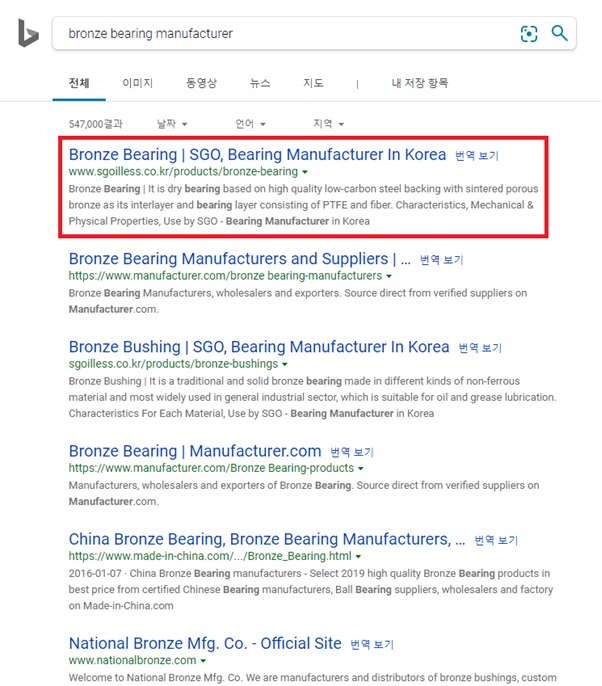Click snippet 'Bronze Bushing | It is a traditional'
Viewport: 602px width, 686px height.
312,397
